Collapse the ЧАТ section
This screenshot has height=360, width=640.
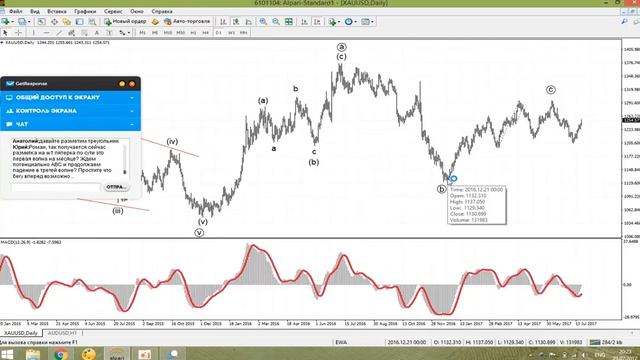[70, 124]
